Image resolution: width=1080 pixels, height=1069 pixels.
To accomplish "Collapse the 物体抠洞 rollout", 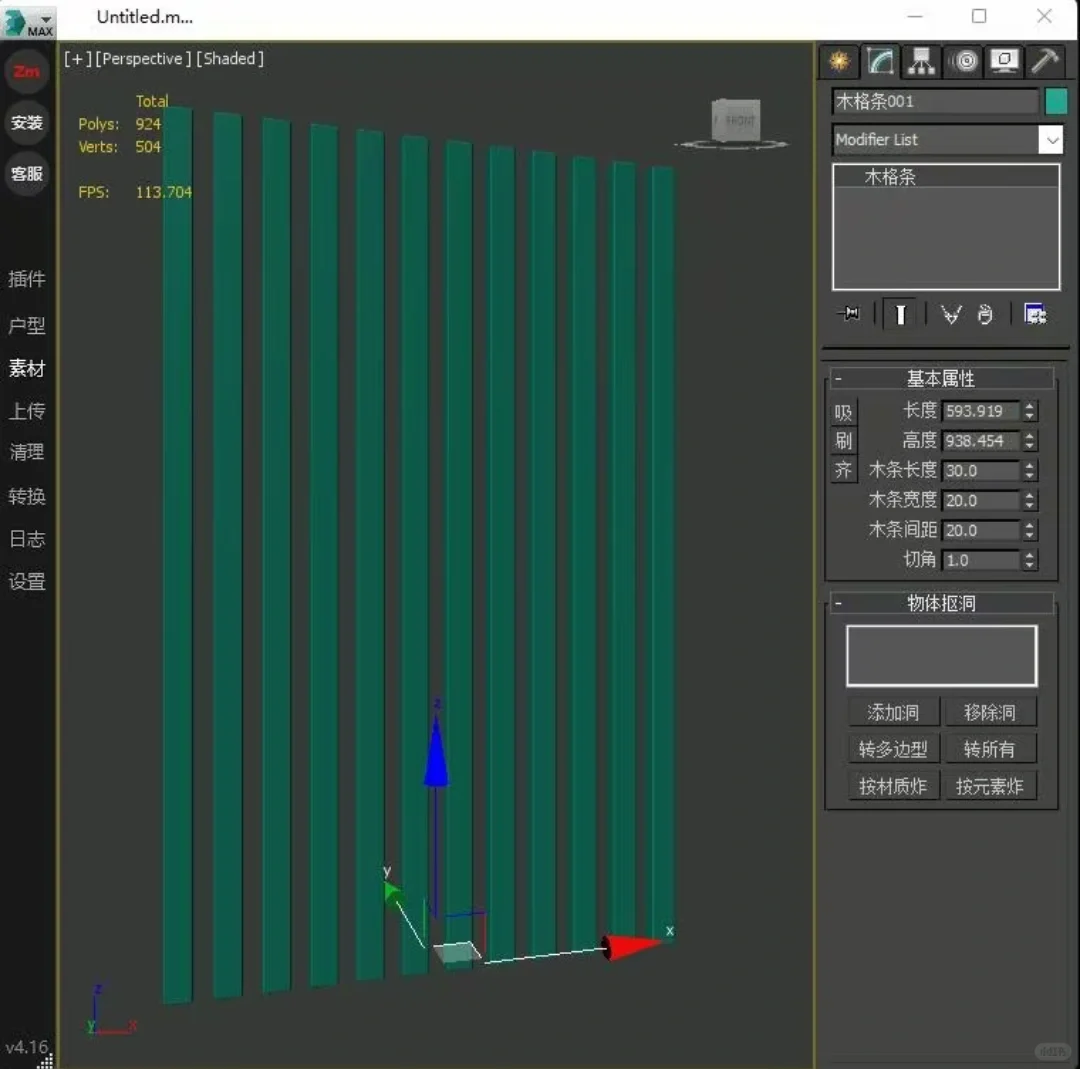I will tap(836, 603).
